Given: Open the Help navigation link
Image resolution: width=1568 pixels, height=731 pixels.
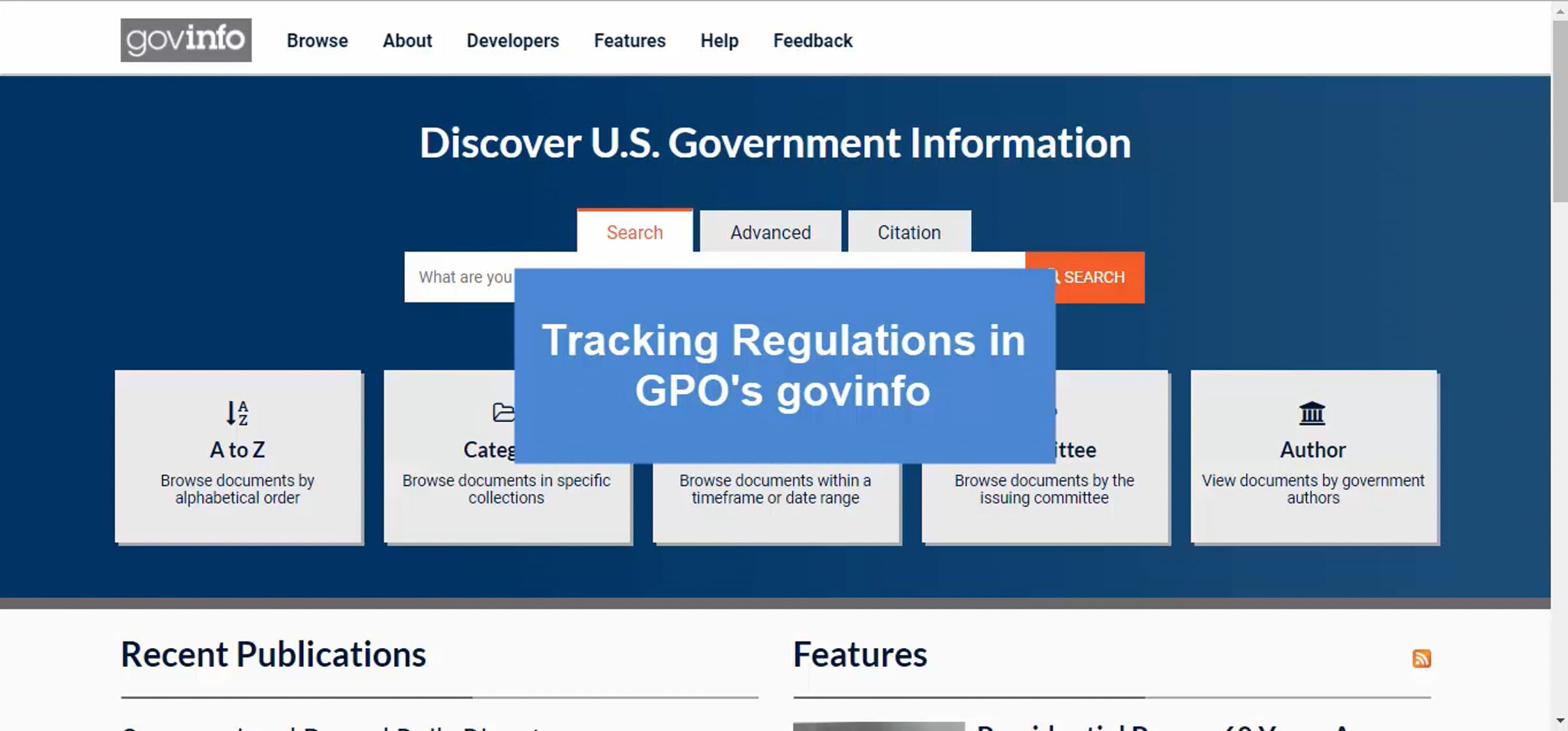Looking at the screenshot, I should point(719,41).
